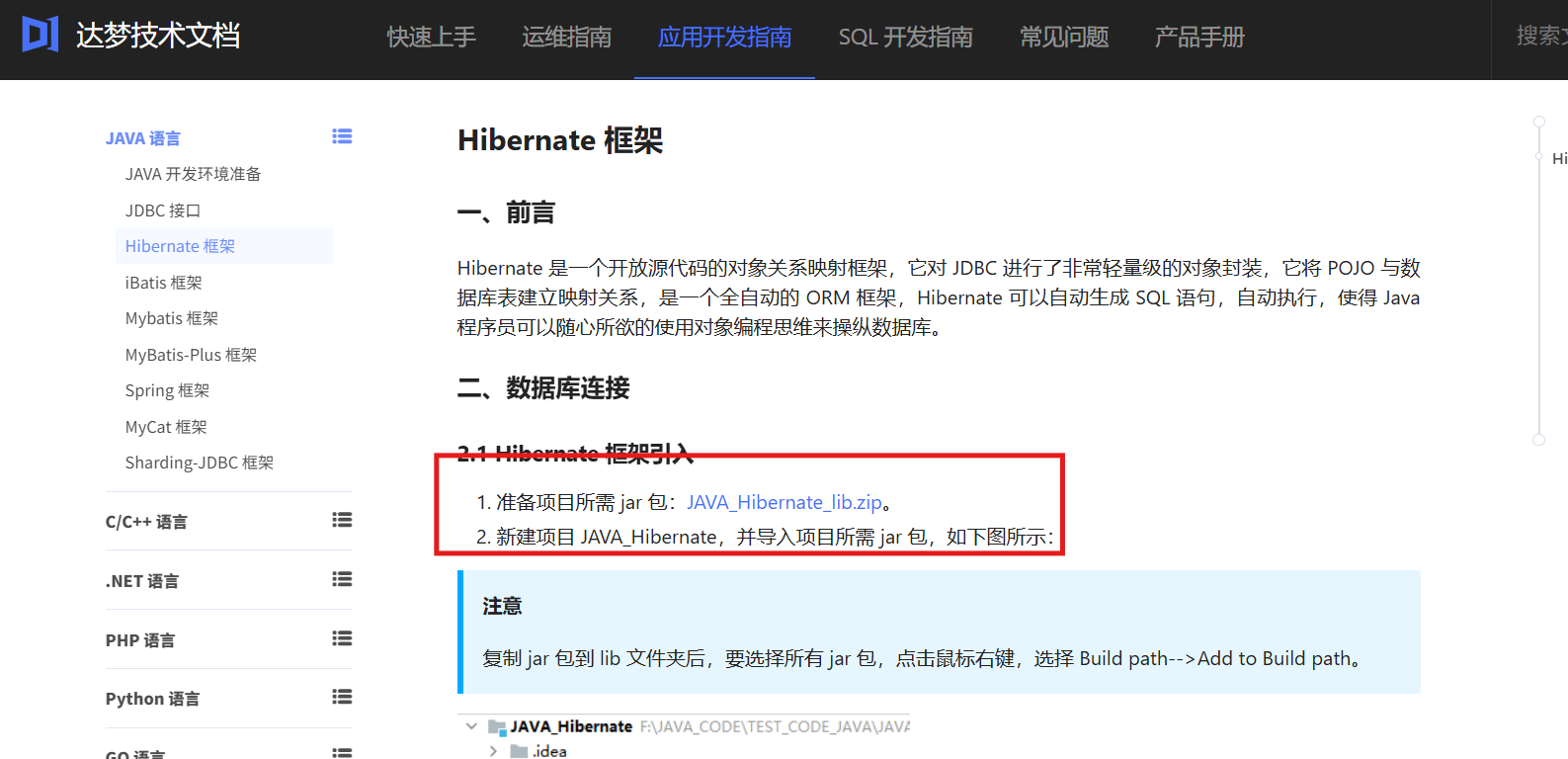1568x759 pixels.
Task: Download JAVA_Hibernate_lib.zip link
Action: pos(784,502)
